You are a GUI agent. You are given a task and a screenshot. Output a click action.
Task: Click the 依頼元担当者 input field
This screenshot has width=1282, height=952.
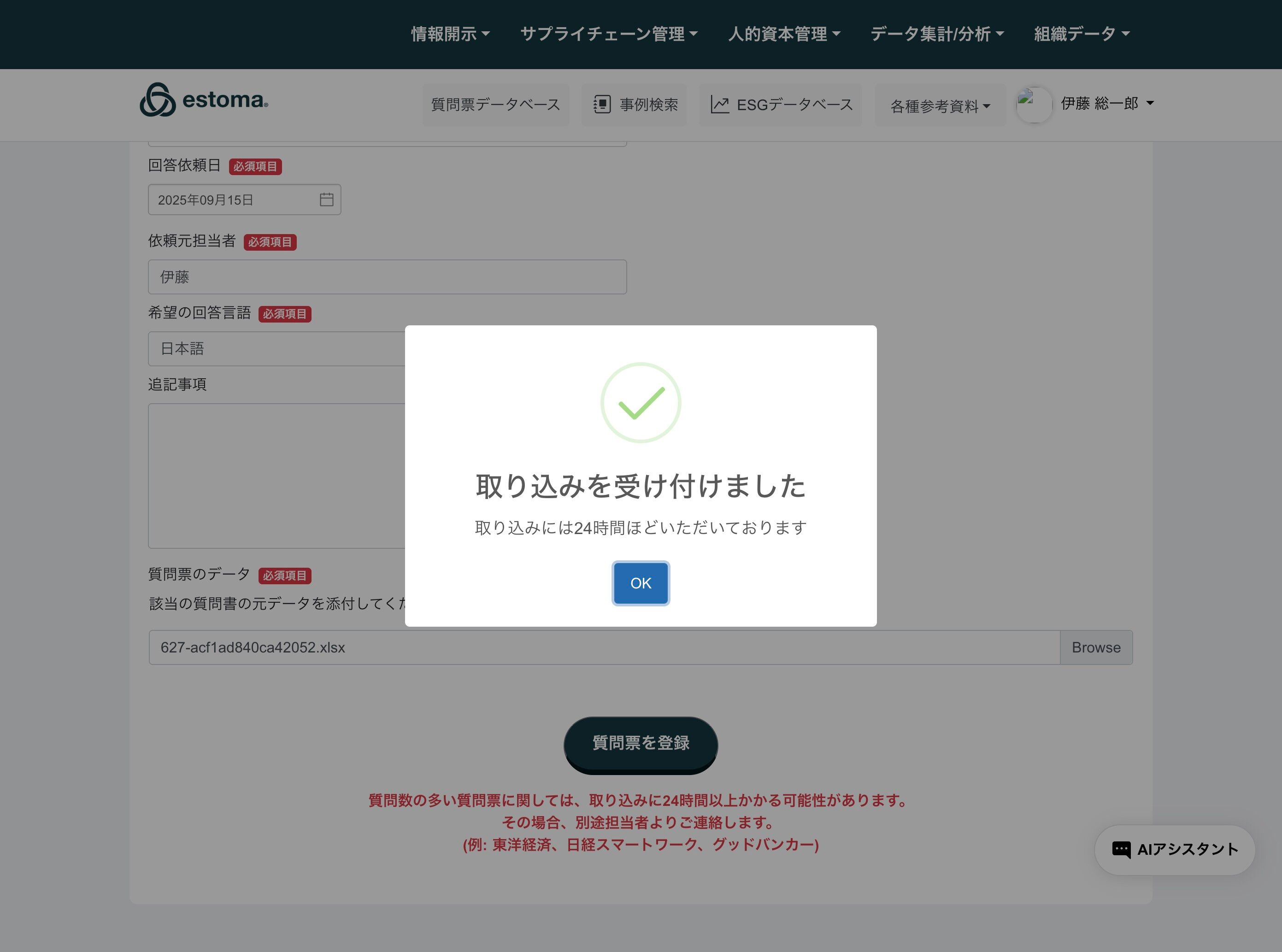[387, 276]
